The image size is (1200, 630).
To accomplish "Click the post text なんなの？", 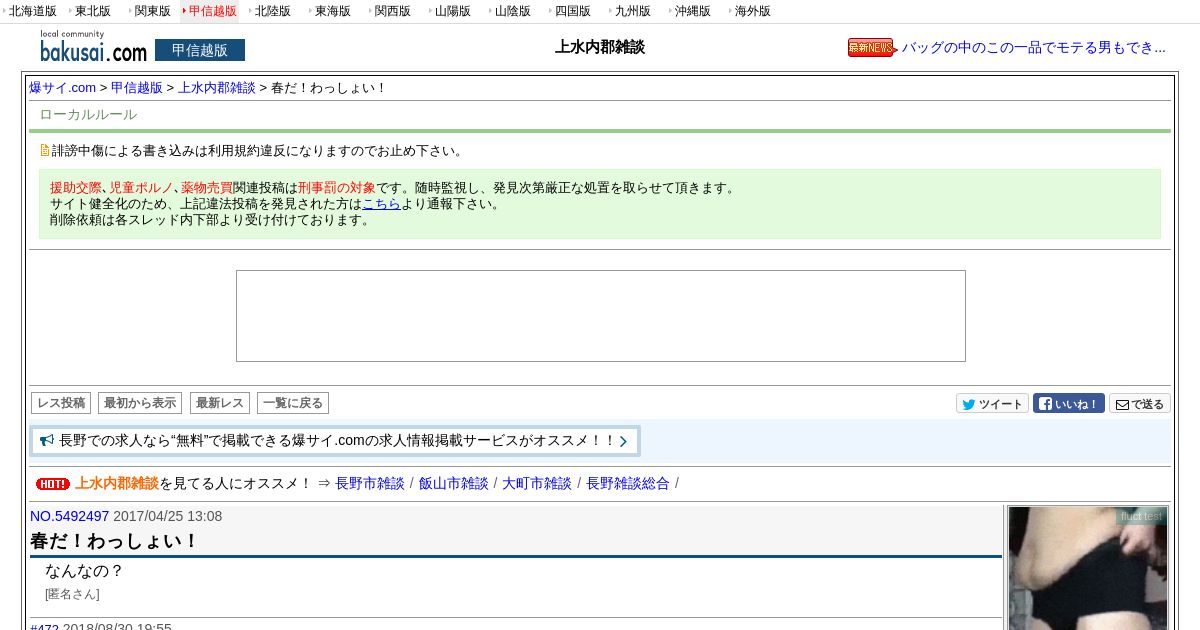I will [84, 571].
